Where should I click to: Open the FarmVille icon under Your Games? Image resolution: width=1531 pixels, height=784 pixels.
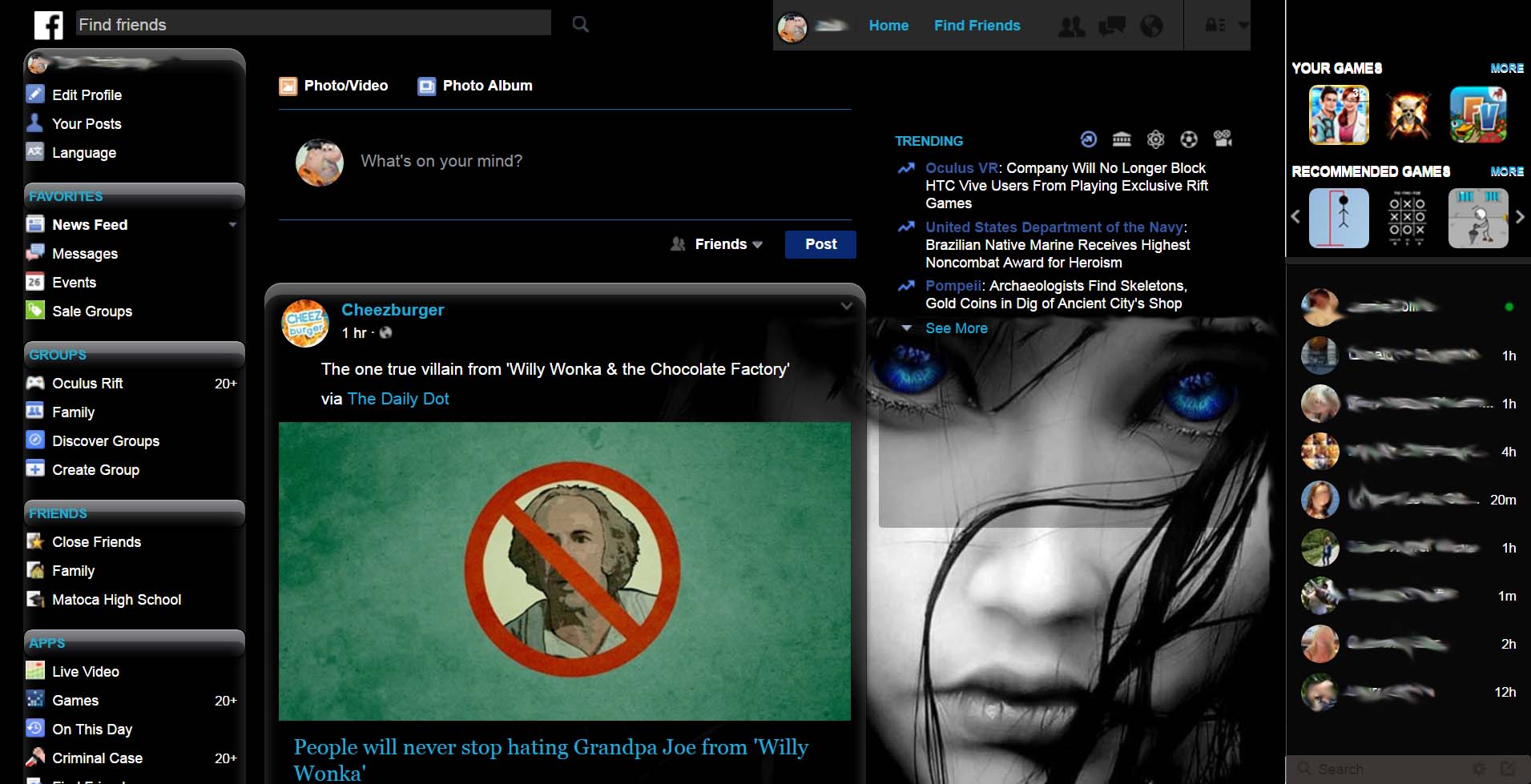coord(1478,115)
